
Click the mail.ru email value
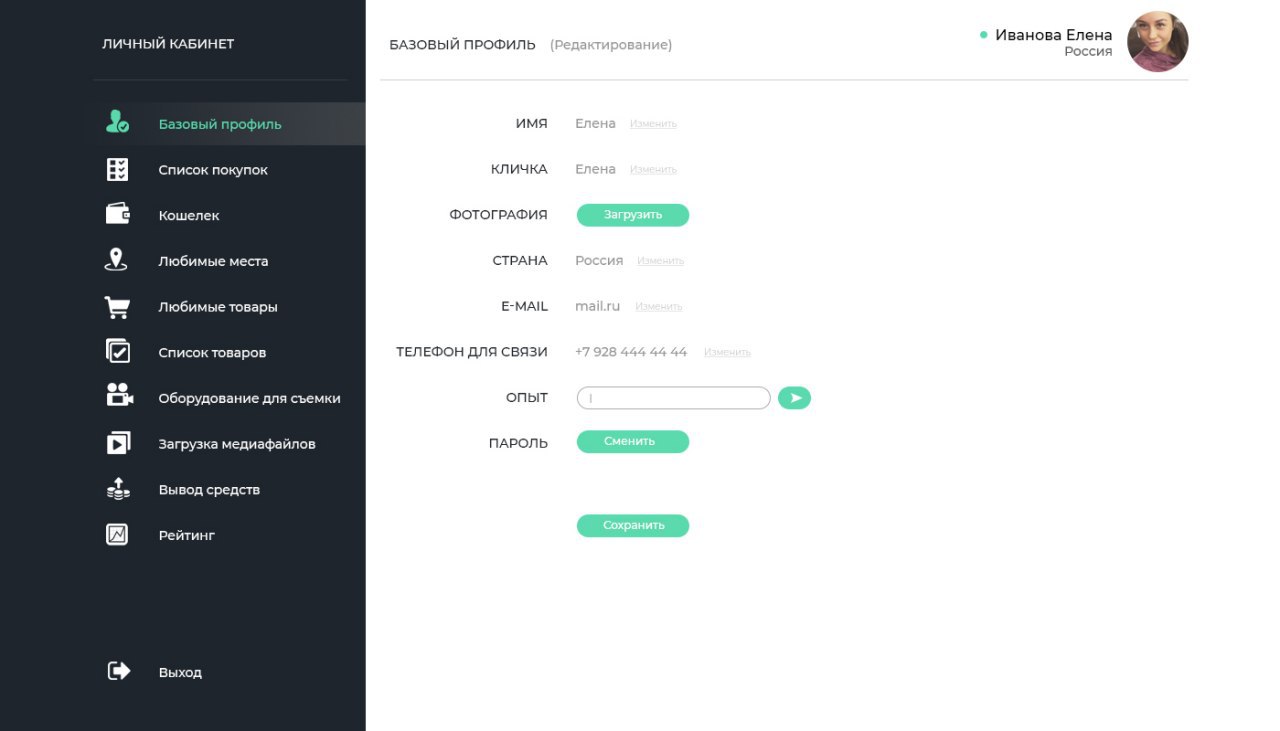pos(597,306)
